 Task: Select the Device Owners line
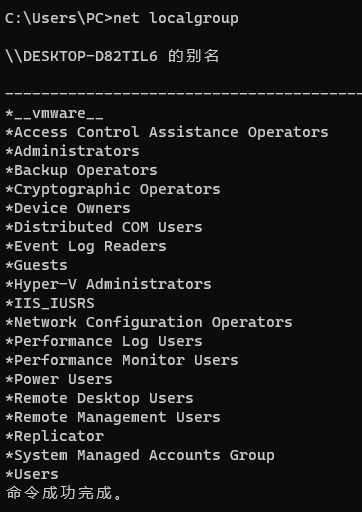click(x=68, y=208)
